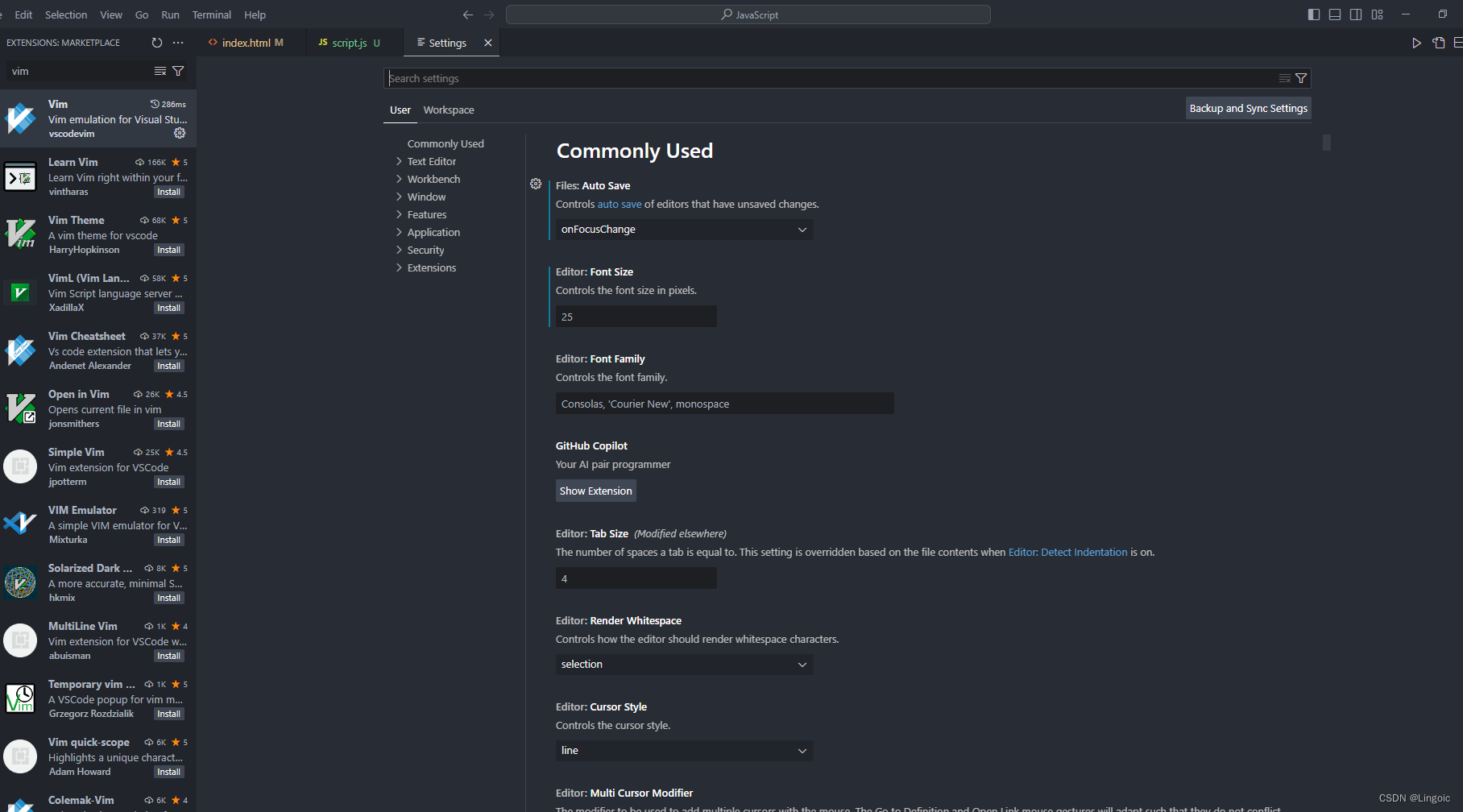Close the Settings tab

coord(487,43)
